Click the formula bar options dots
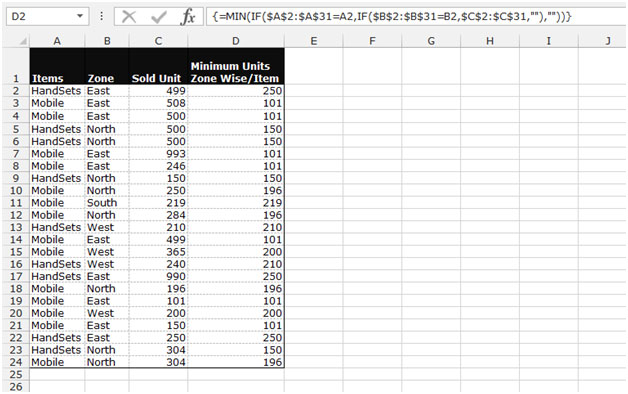The height and width of the screenshot is (394, 628). pos(101,16)
